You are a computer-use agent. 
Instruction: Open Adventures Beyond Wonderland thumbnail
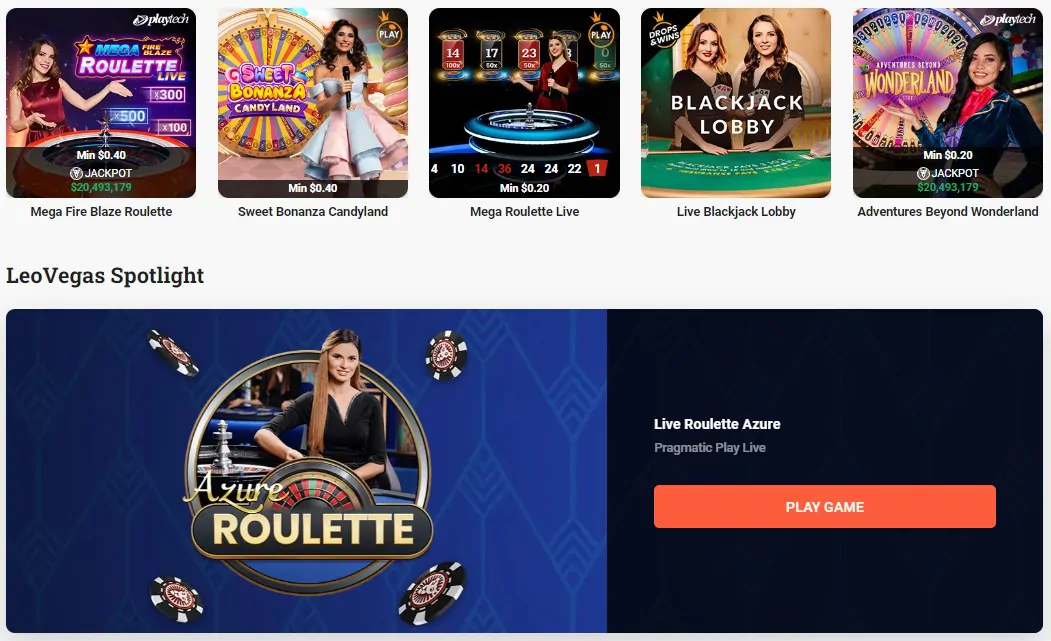(948, 103)
